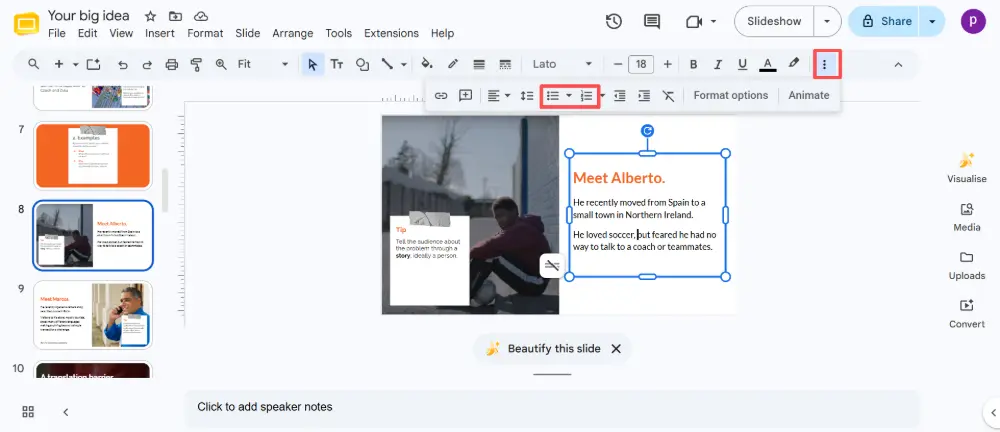
Task: Open the Slideshow options dropdown arrow
Action: 827,21
